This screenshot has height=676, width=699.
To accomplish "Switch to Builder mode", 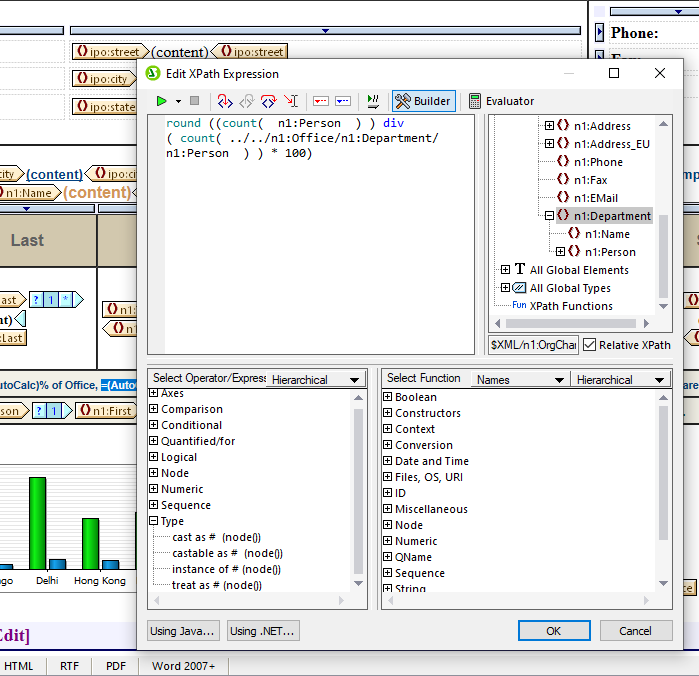I will tap(422, 101).
